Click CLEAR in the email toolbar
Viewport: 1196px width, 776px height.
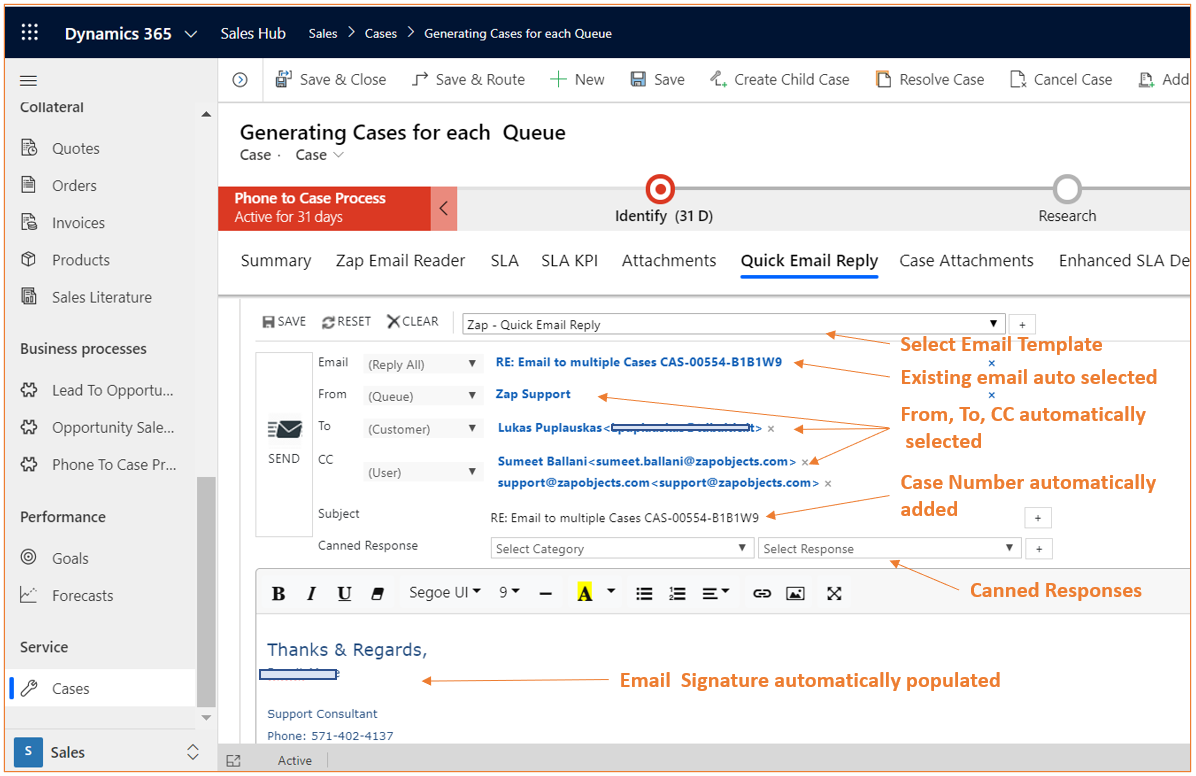click(x=413, y=321)
